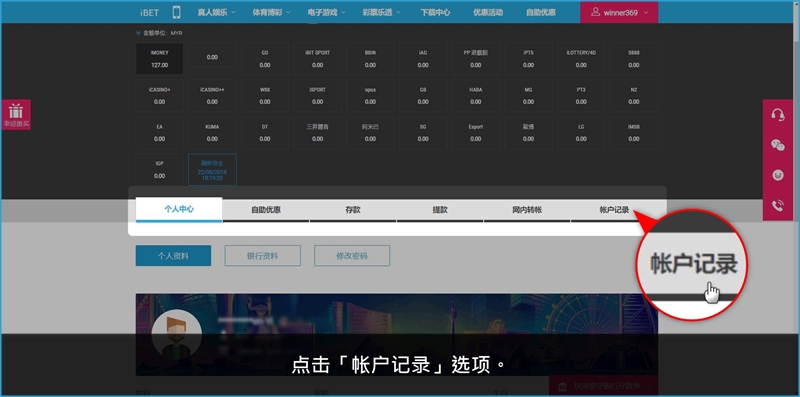Screen dimensions: 800x397
Task: Select the LG wallet tile
Action: (581, 133)
